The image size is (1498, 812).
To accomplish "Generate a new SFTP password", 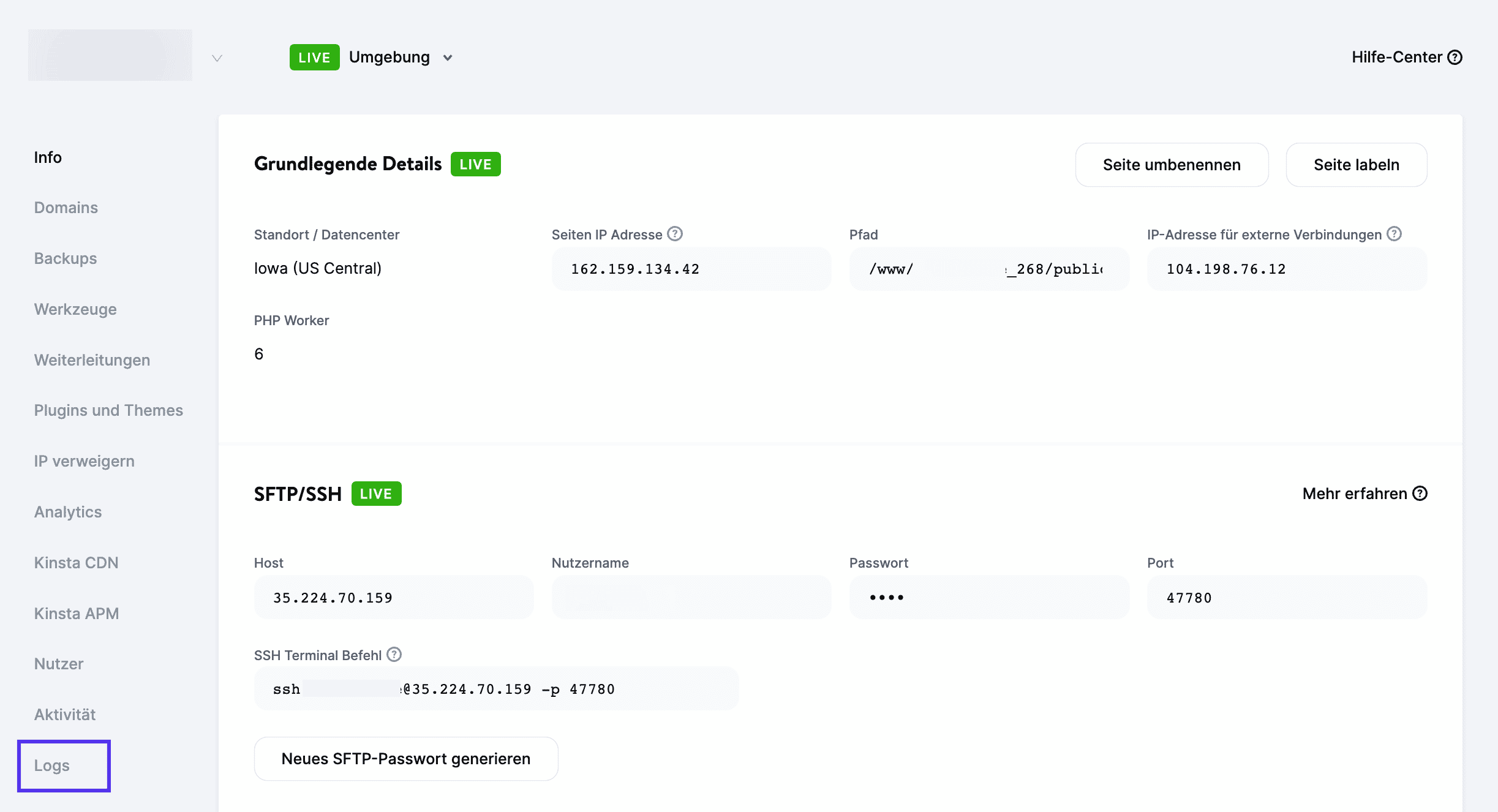I will [x=405, y=759].
